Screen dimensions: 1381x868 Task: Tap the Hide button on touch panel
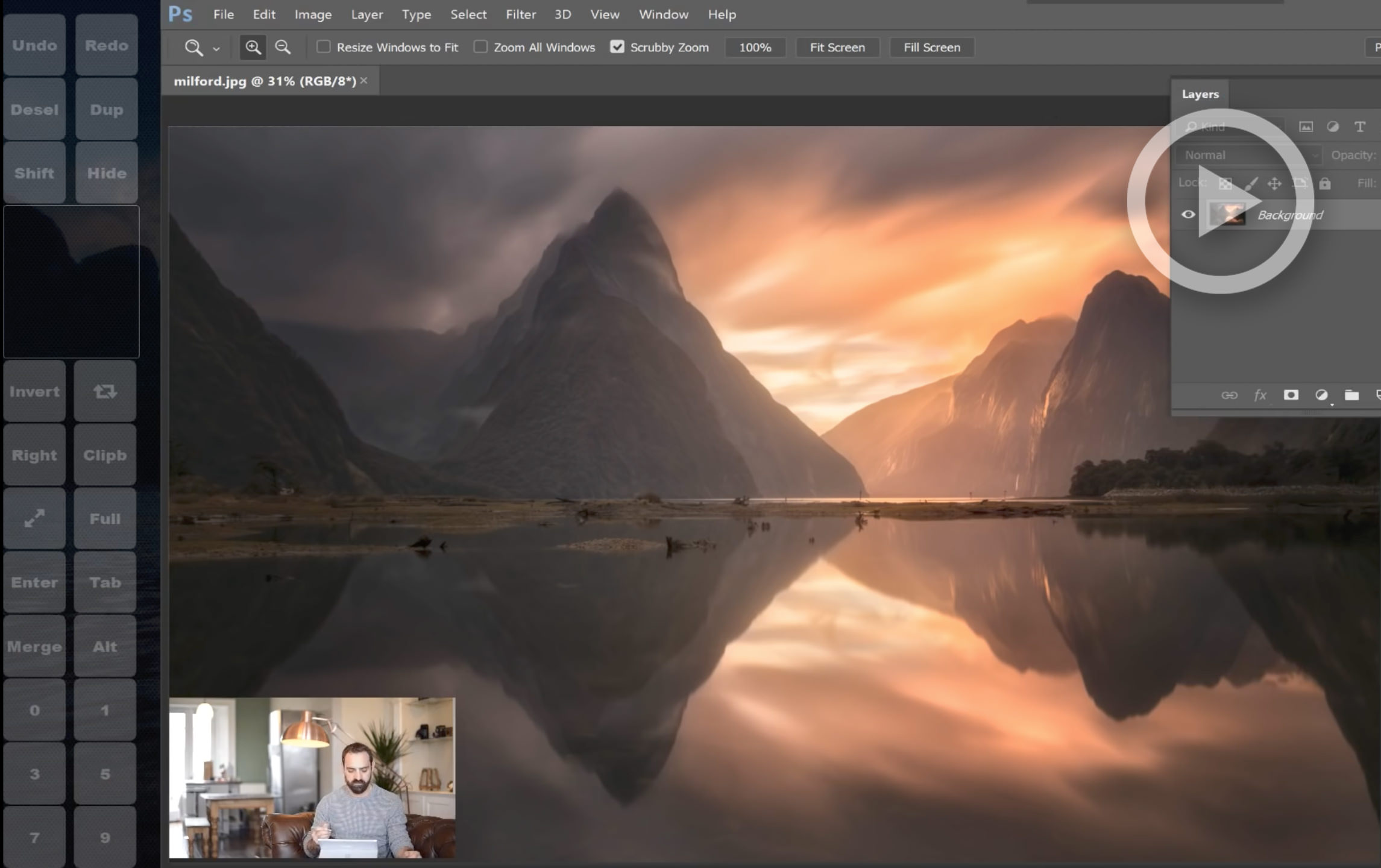107,173
